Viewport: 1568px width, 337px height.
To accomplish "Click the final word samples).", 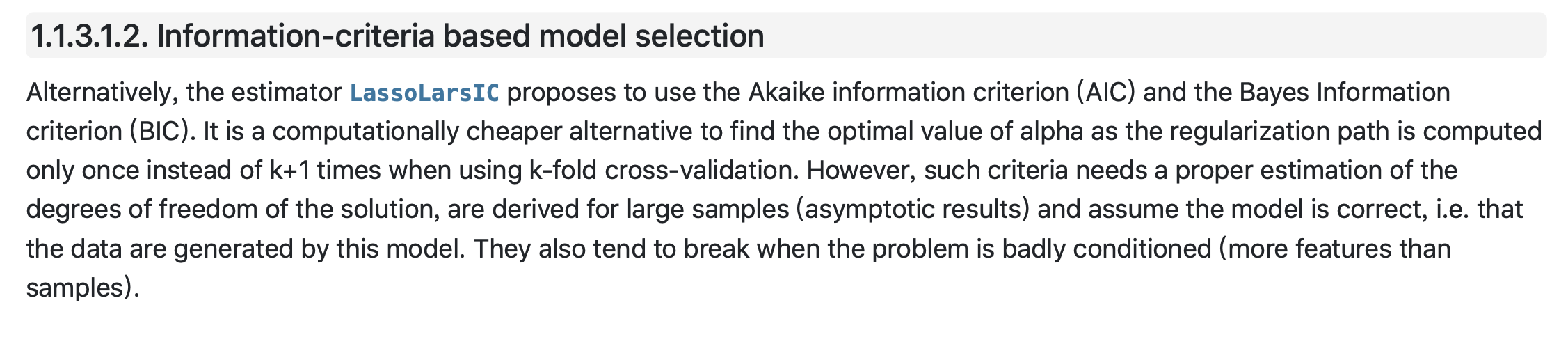I will point(83,288).
